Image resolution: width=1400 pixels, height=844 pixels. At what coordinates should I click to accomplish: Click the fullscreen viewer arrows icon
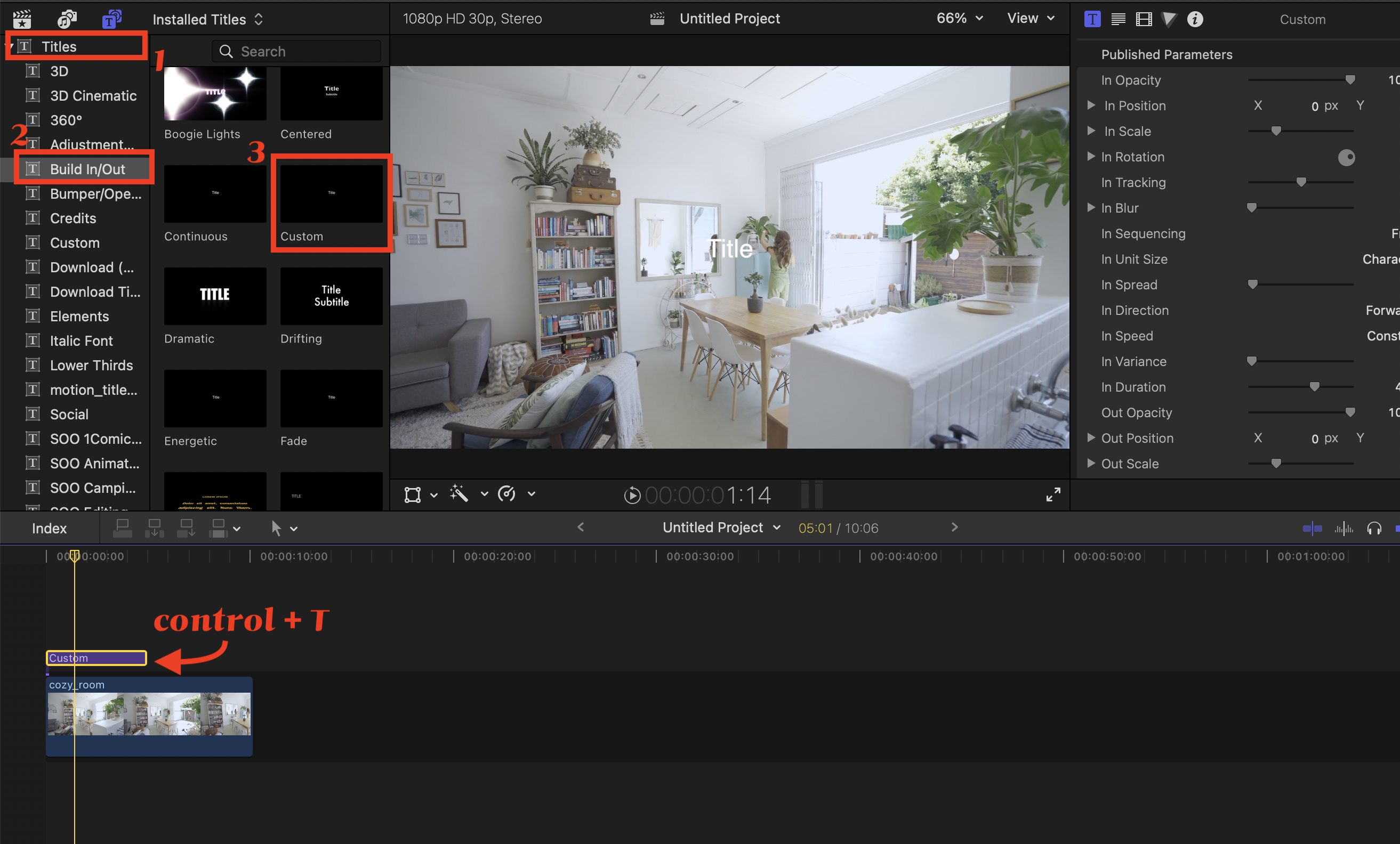1053,494
